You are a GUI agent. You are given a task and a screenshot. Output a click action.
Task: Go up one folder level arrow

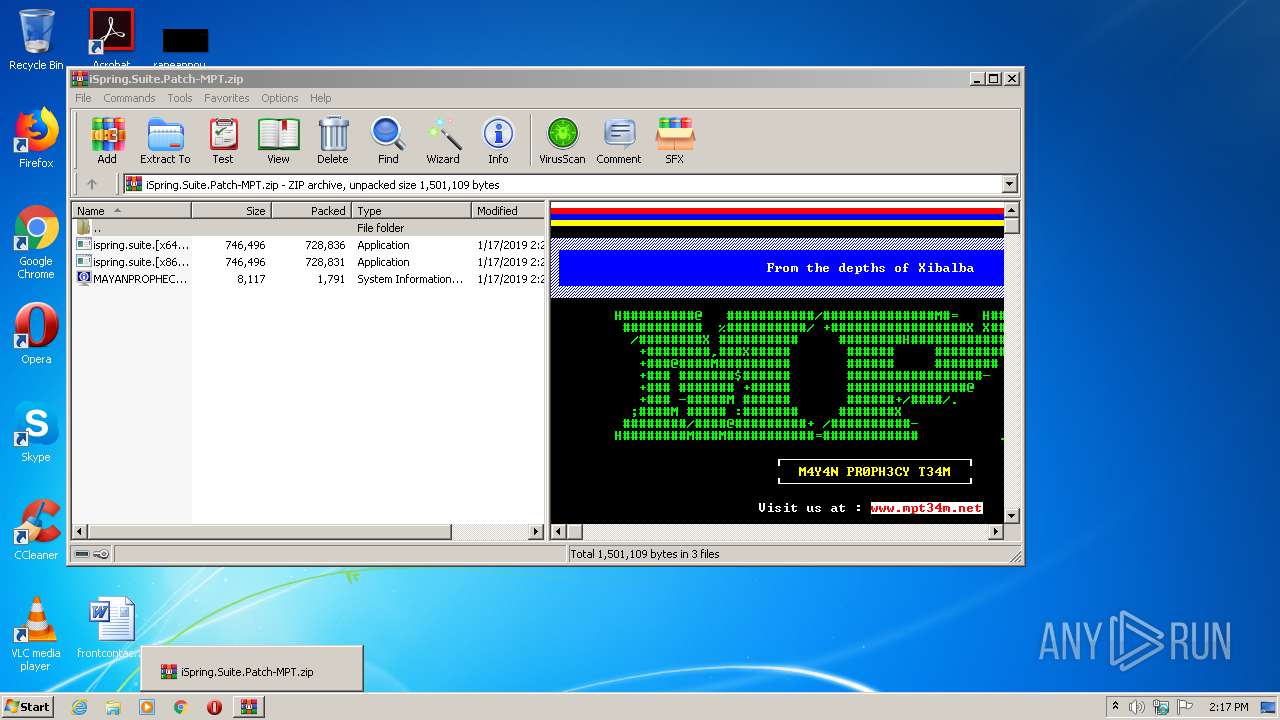click(92, 184)
